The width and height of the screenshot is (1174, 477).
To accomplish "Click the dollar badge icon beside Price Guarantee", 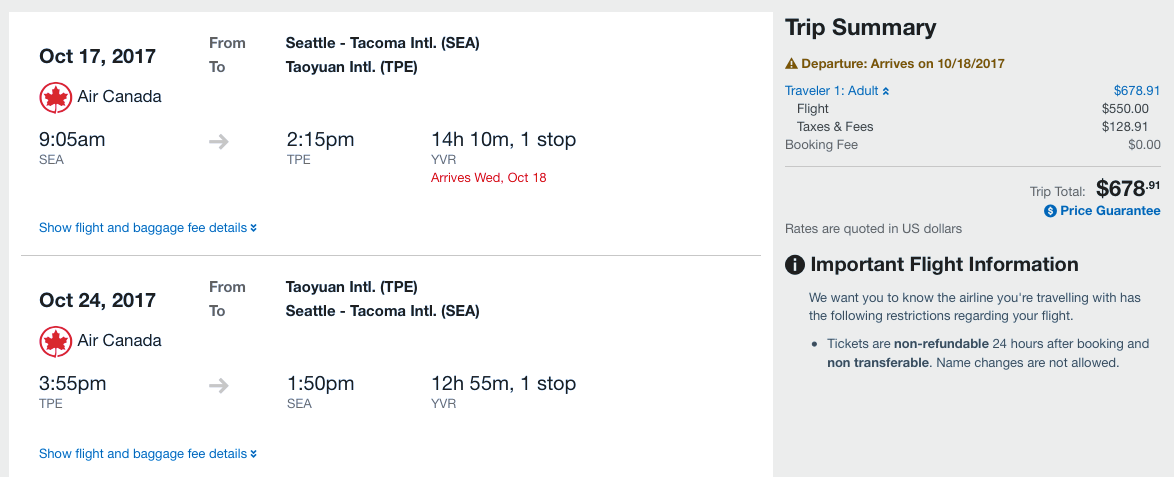I will point(1050,211).
